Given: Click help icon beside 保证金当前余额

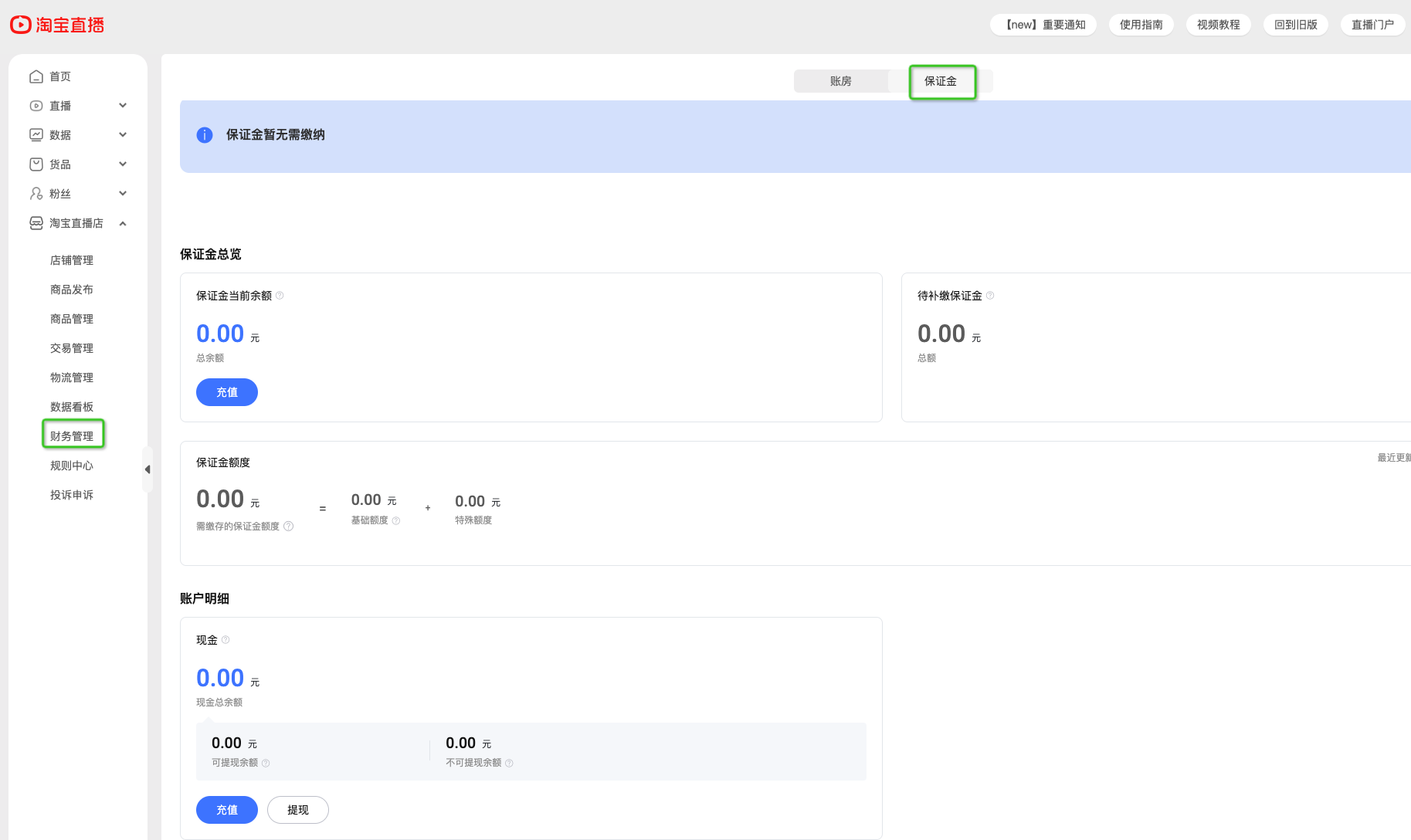Looking at the screenshot, I should [x=280, y=296].
